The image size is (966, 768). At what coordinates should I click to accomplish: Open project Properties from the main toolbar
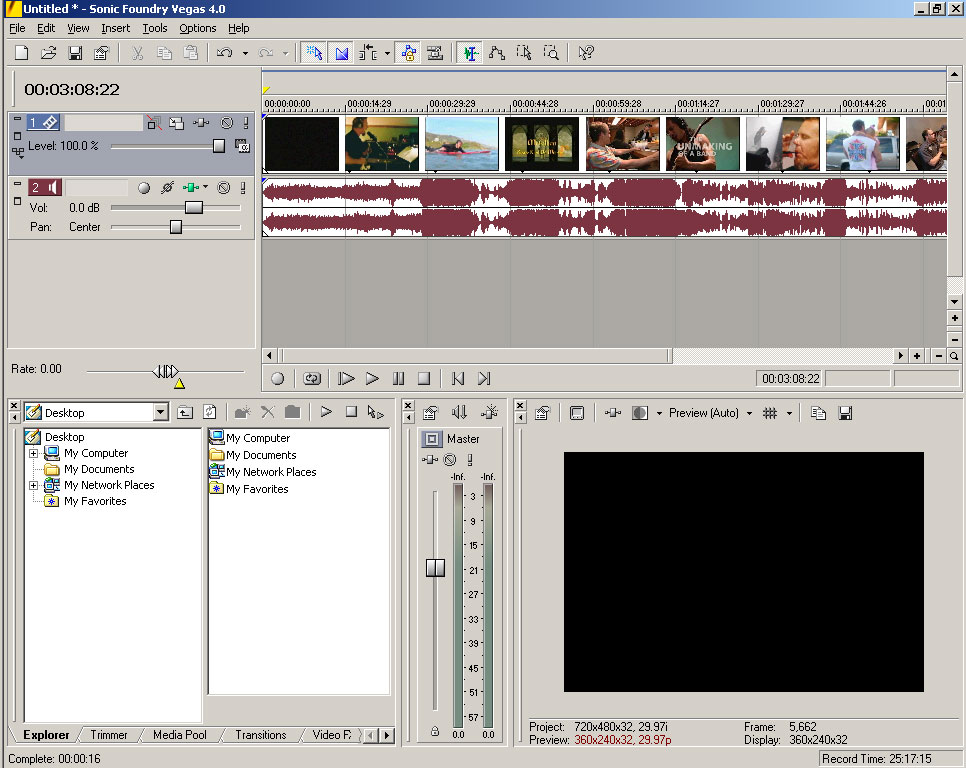pyautogui.click(x=101, y=53)
